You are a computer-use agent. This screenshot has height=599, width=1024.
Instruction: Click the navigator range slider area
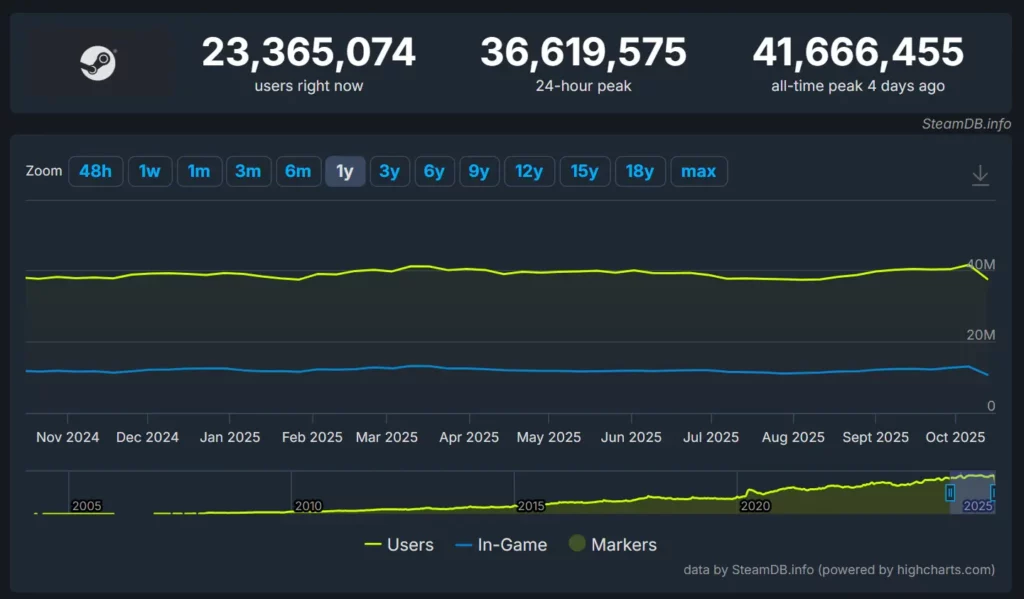(x=970, y=490)
